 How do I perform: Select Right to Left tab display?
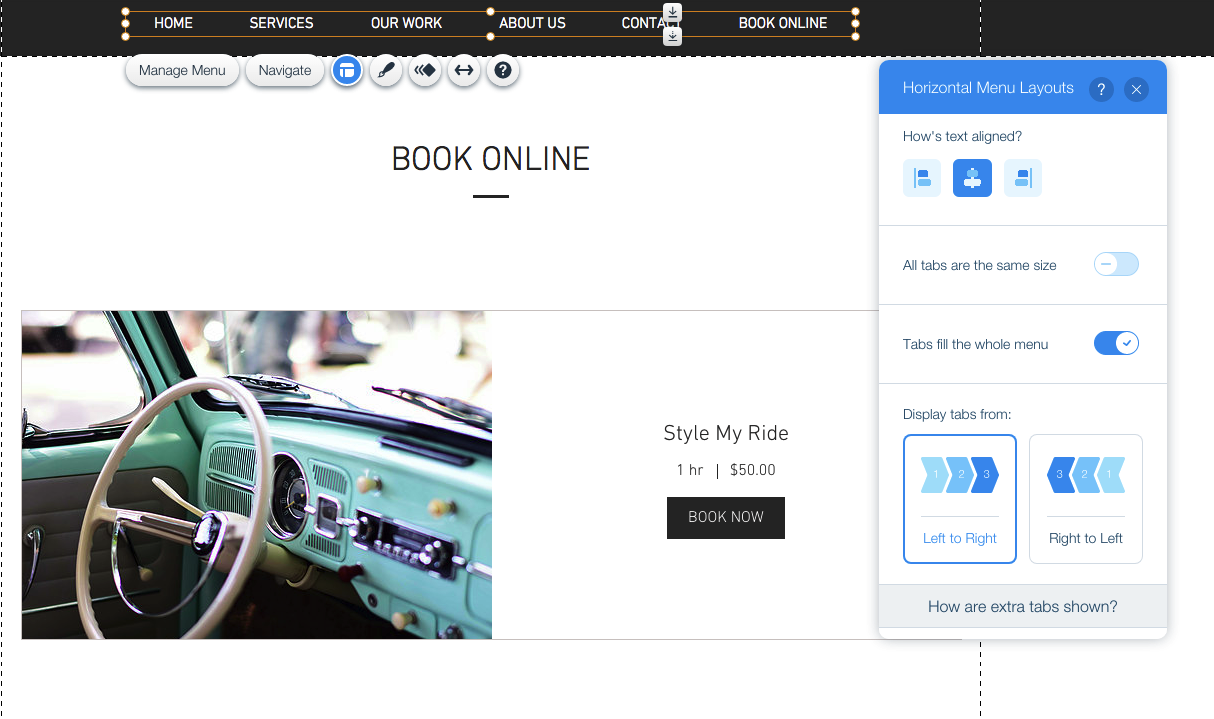[1085, 498]
